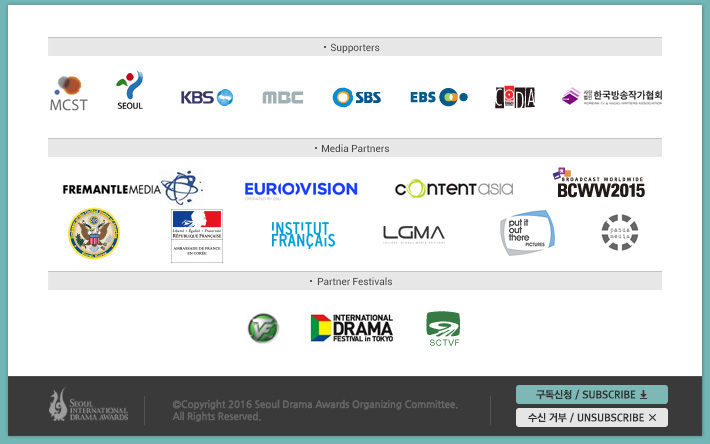Viewport: 710px width, 444px height.
Task: Click the copyright 2016 footer text
Action: point(315,411)
